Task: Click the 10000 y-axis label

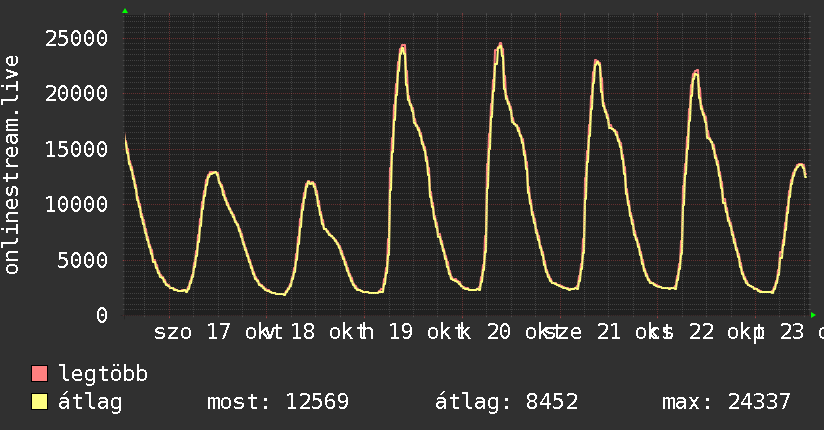Action: click(76, 204)
